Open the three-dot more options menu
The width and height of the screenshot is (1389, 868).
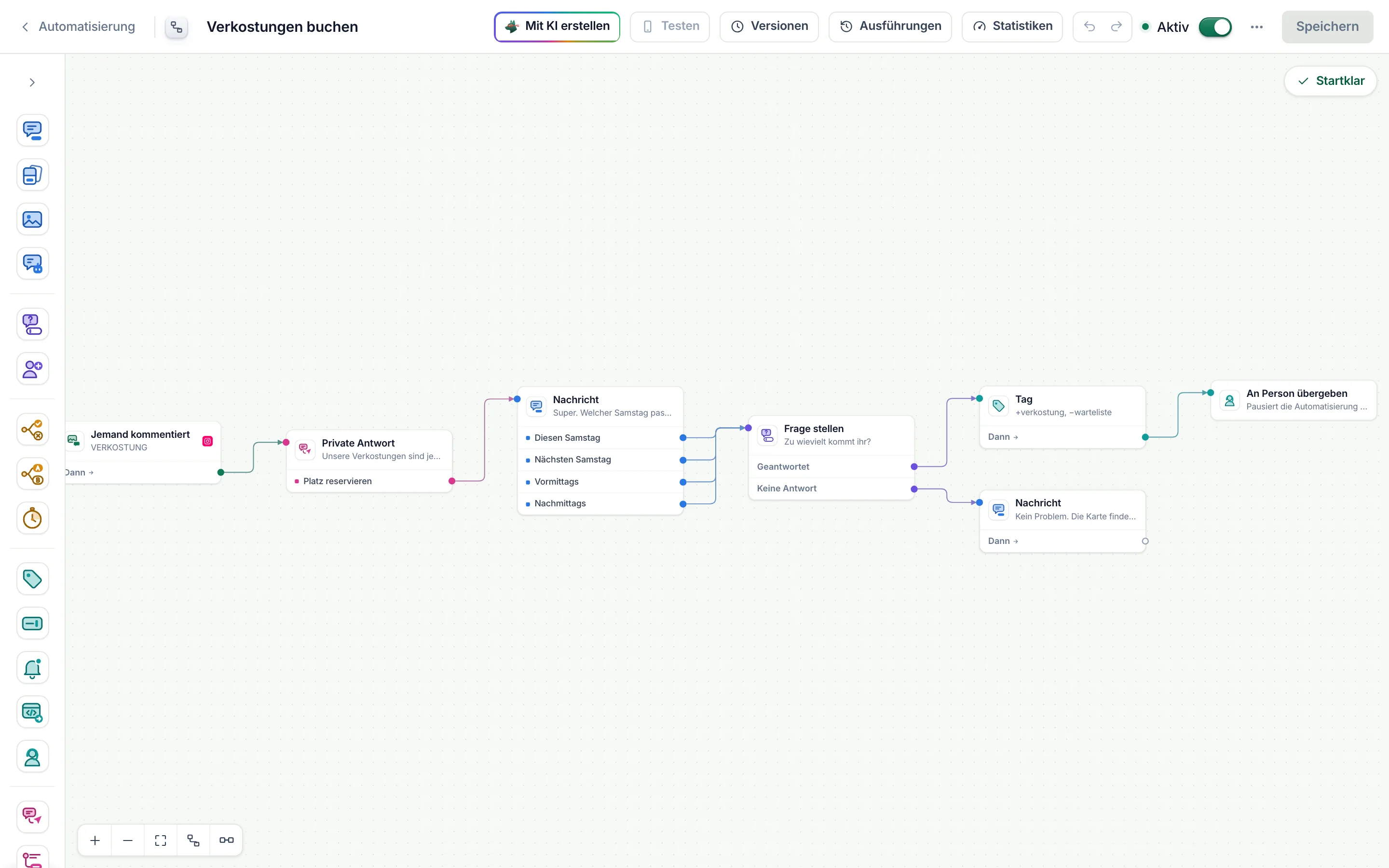(x=1256, y=27)
